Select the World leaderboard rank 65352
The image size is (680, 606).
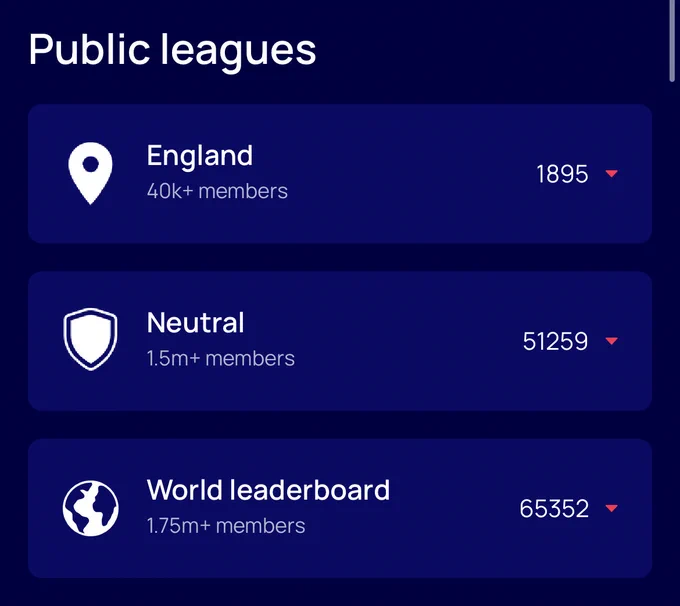point(554,508)
